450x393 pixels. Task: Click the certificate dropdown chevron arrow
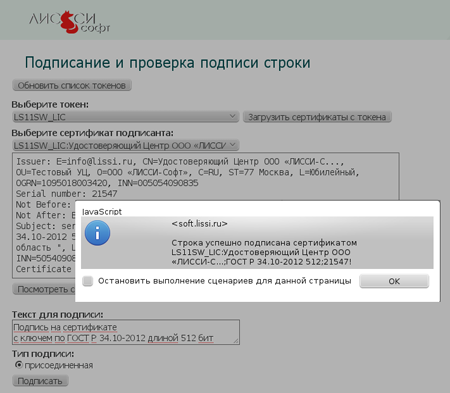point(233,145)
